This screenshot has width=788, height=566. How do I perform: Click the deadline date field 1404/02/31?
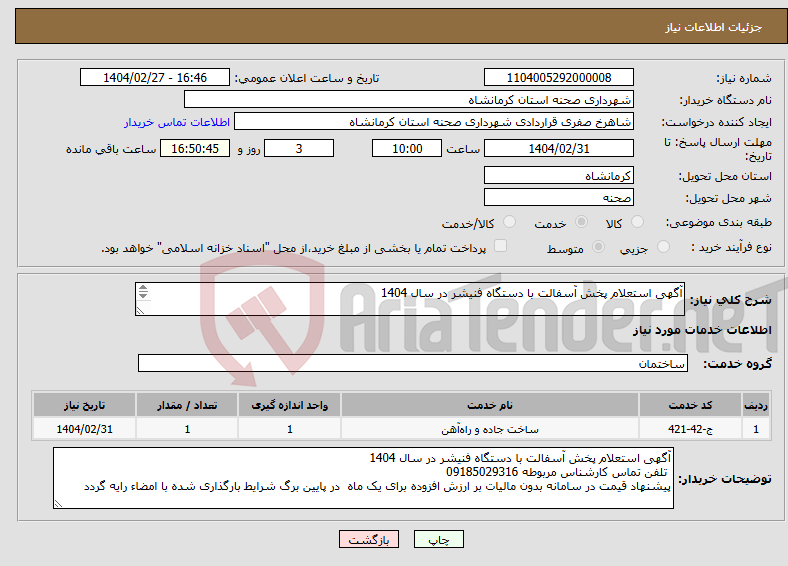point(558,148)
